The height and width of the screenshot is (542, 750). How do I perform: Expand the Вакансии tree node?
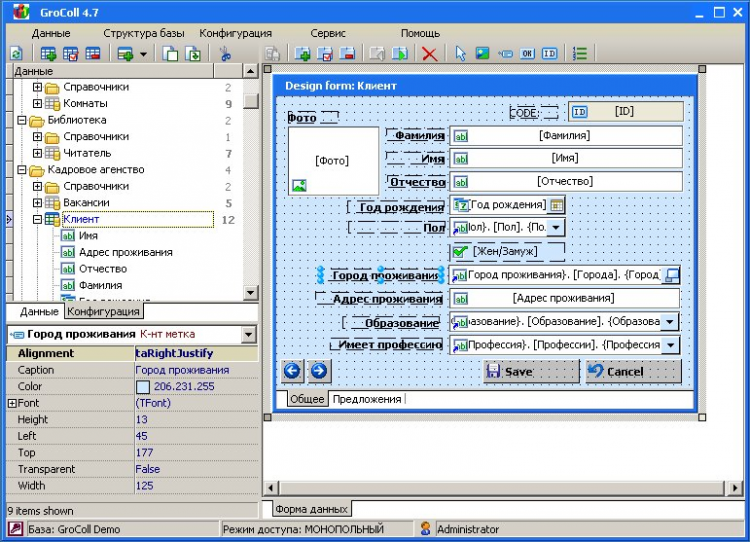click(x=37, y=203)
